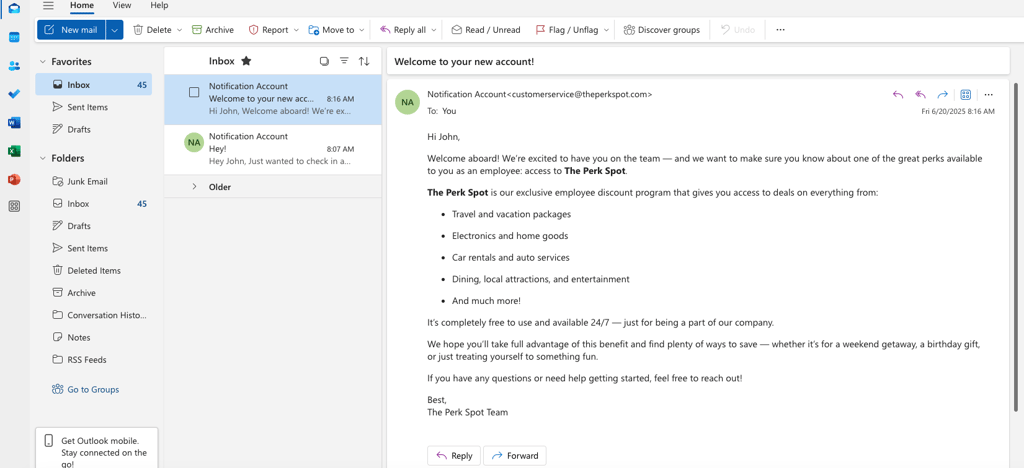
Task: Check the Welcome email selection checkbox
Action: [x=194, y=93]
